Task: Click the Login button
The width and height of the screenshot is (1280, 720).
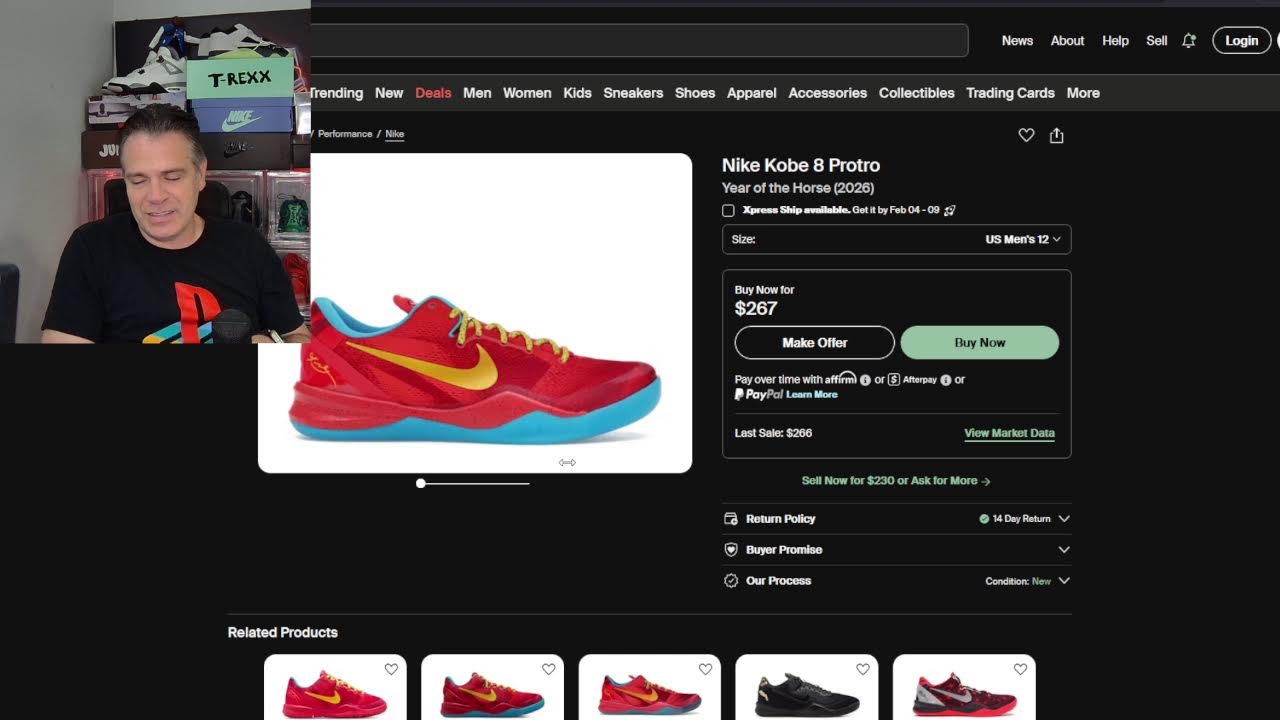Action: [1241, 41]
